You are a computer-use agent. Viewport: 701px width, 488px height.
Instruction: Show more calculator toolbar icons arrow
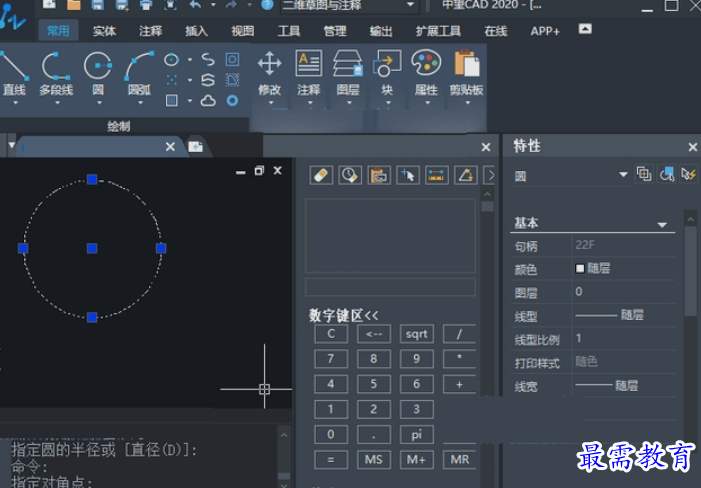pyautogui.click(x=490, y=175)
